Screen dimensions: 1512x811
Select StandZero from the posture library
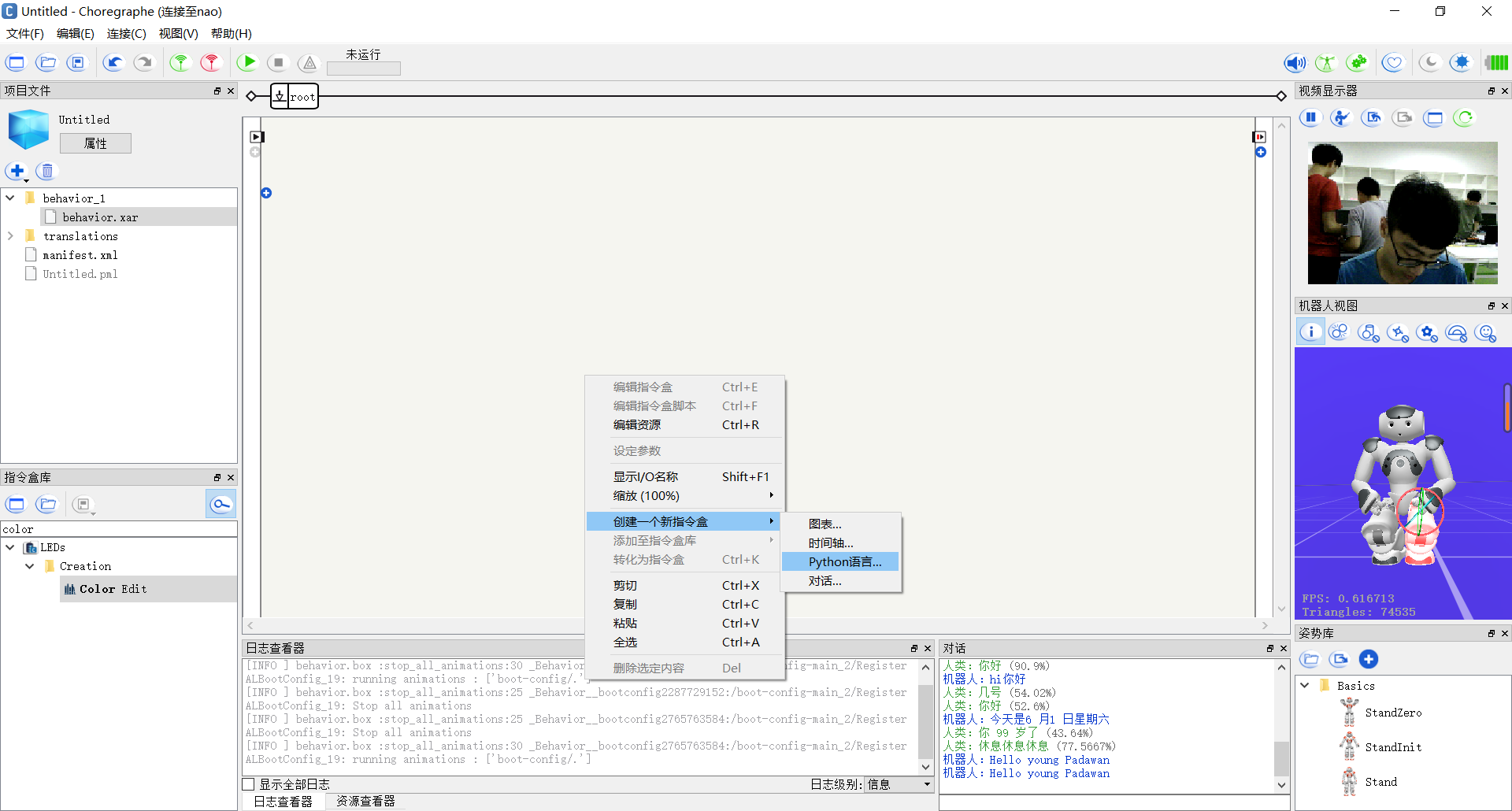(x=1392, y=712)
